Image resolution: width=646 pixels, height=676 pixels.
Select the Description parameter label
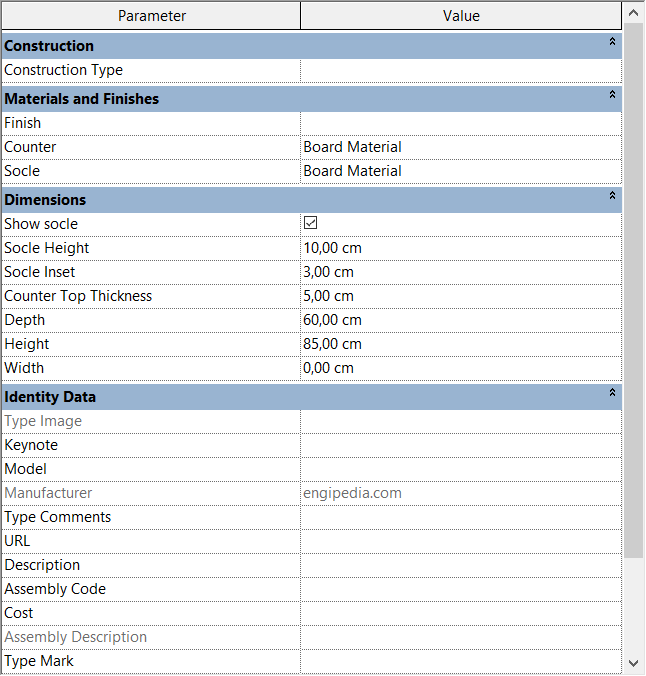42,565
